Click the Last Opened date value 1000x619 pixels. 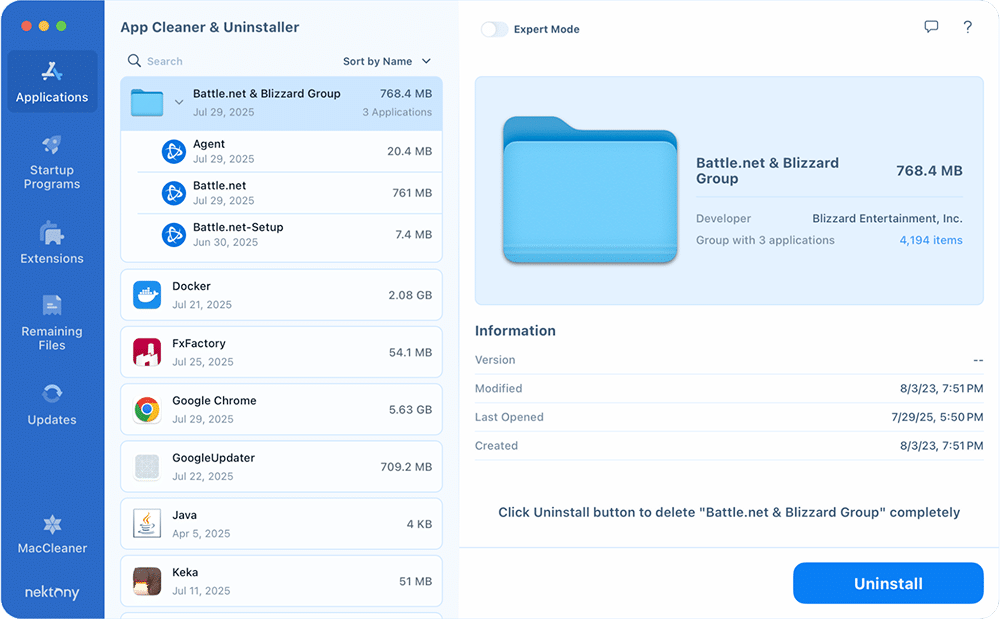point(937,417)
